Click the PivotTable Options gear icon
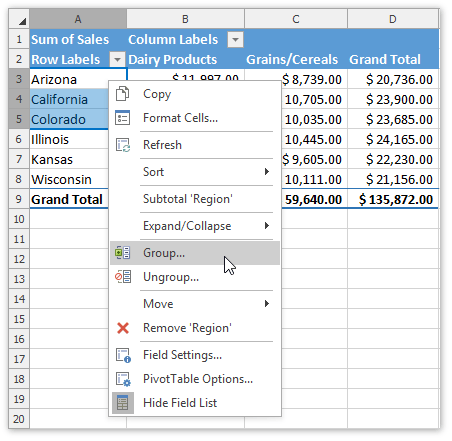Image resolution: width=452 pixels, height=441 pixels. coord(123,379)
